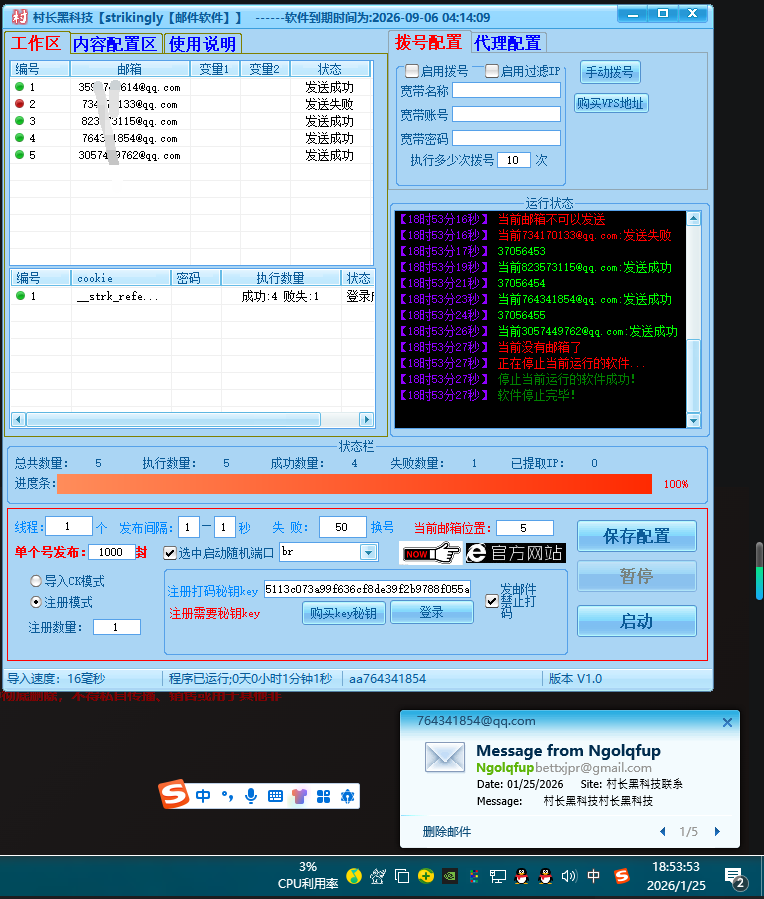Image resolution: width=764 pixels, height=899 pixels.
Task: Select the 拨号配置 tab
Action: point(429,42)
